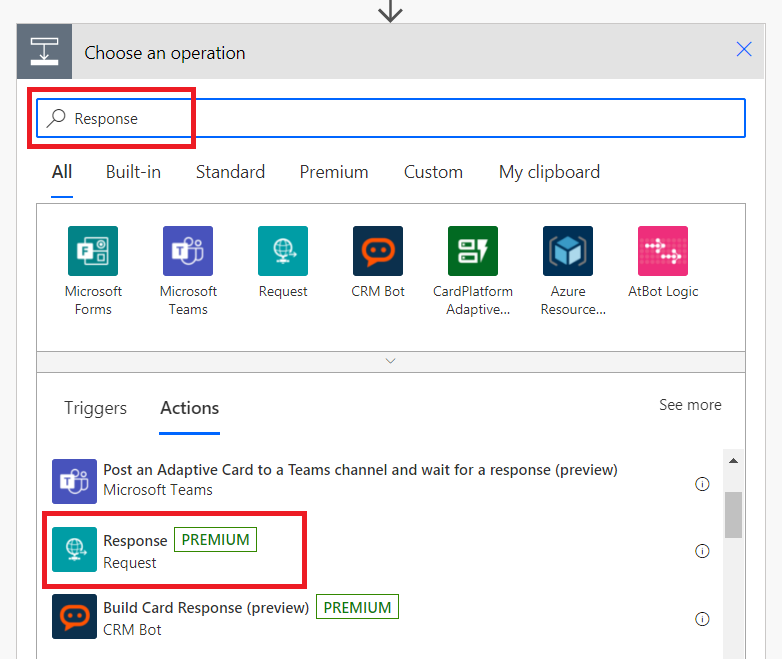This screenshot has height=659, width=782.
Task: Show info for Post an Adaptive Card action
Action: coord(702,484)
